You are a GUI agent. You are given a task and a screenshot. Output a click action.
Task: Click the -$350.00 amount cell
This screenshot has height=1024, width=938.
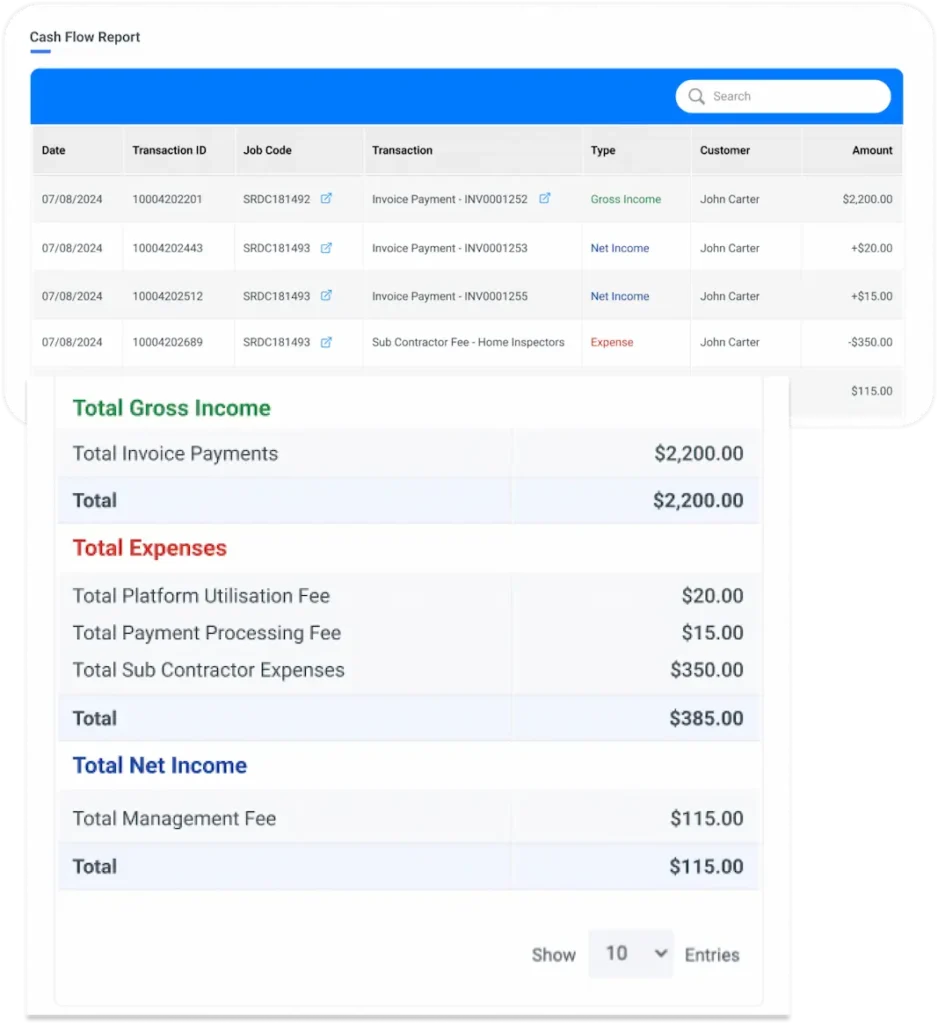pos(870,342)
